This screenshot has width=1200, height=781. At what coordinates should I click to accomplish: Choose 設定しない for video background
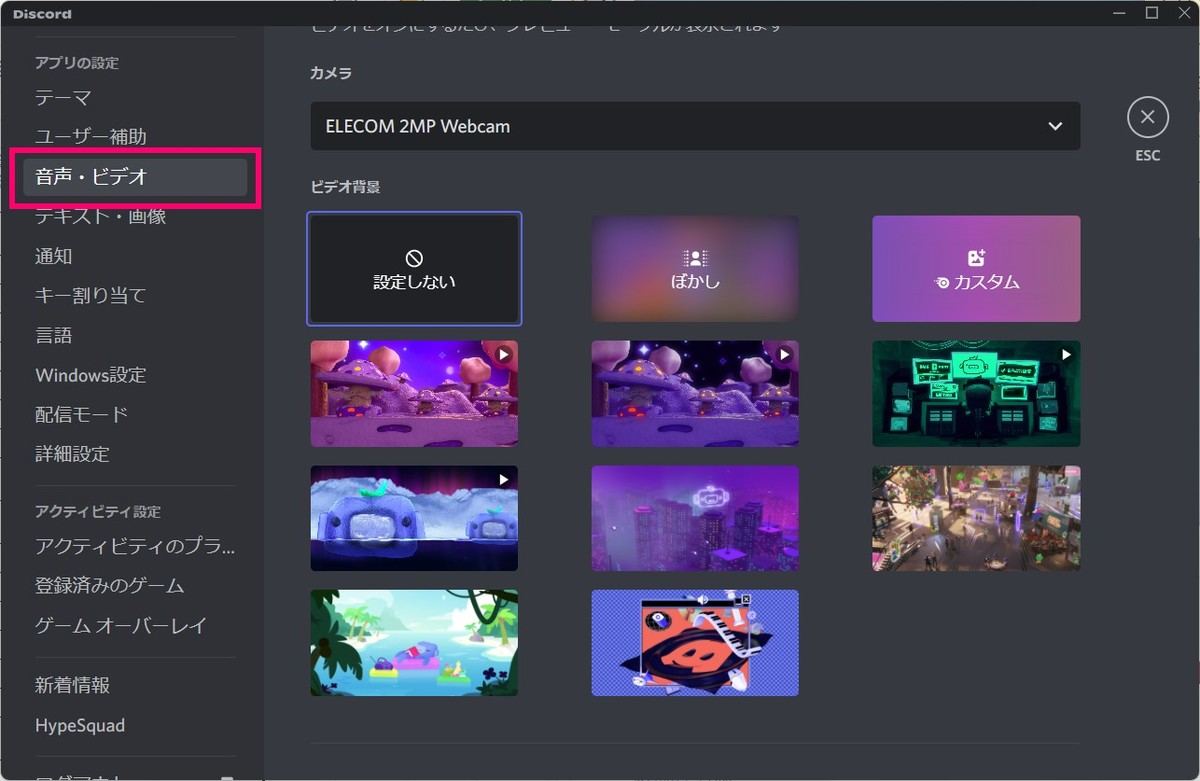414,269
